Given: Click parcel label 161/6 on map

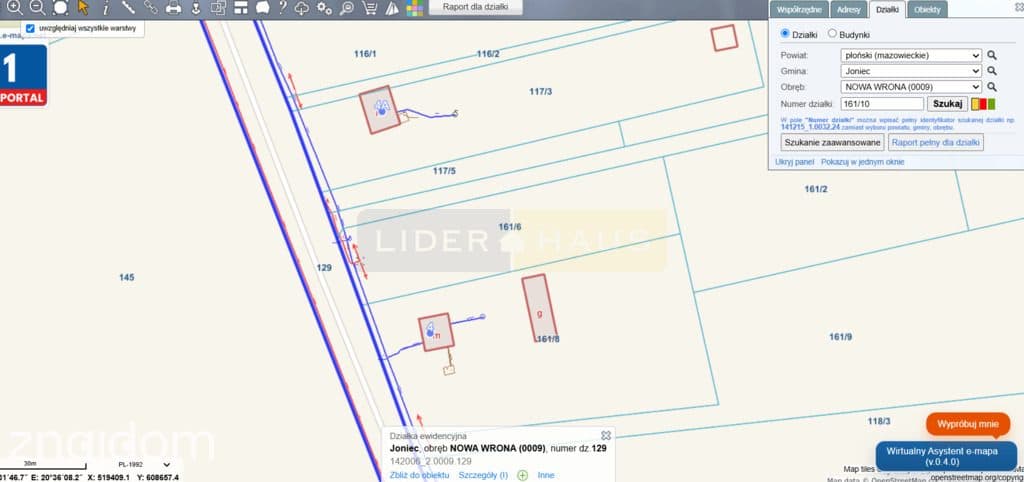Looking at the screenshot, I should (x=510, y=227).
